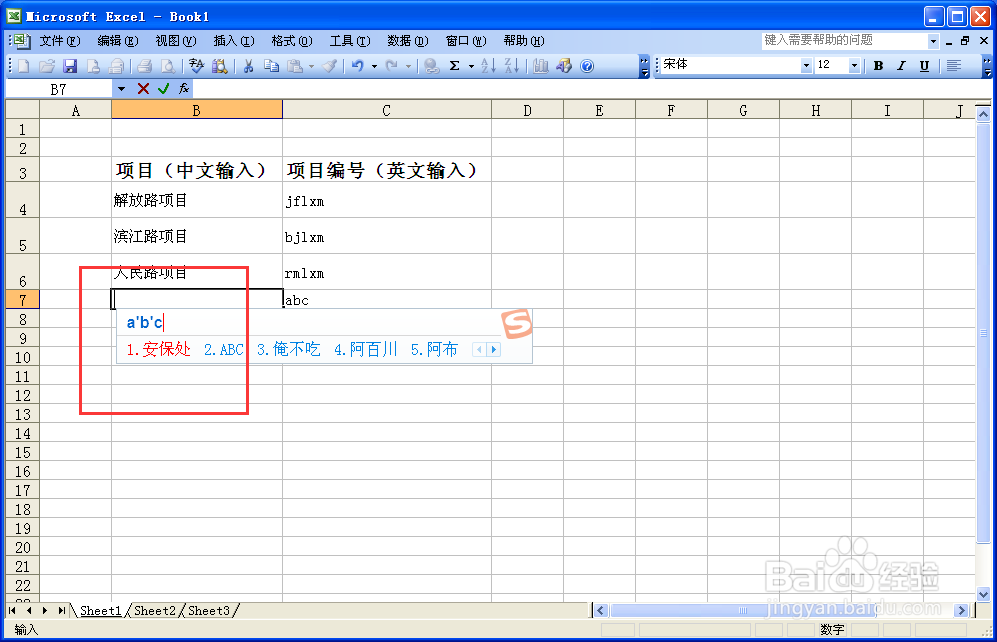
Task: Save the workbook with the floppy icon
Action: (70, 66)
